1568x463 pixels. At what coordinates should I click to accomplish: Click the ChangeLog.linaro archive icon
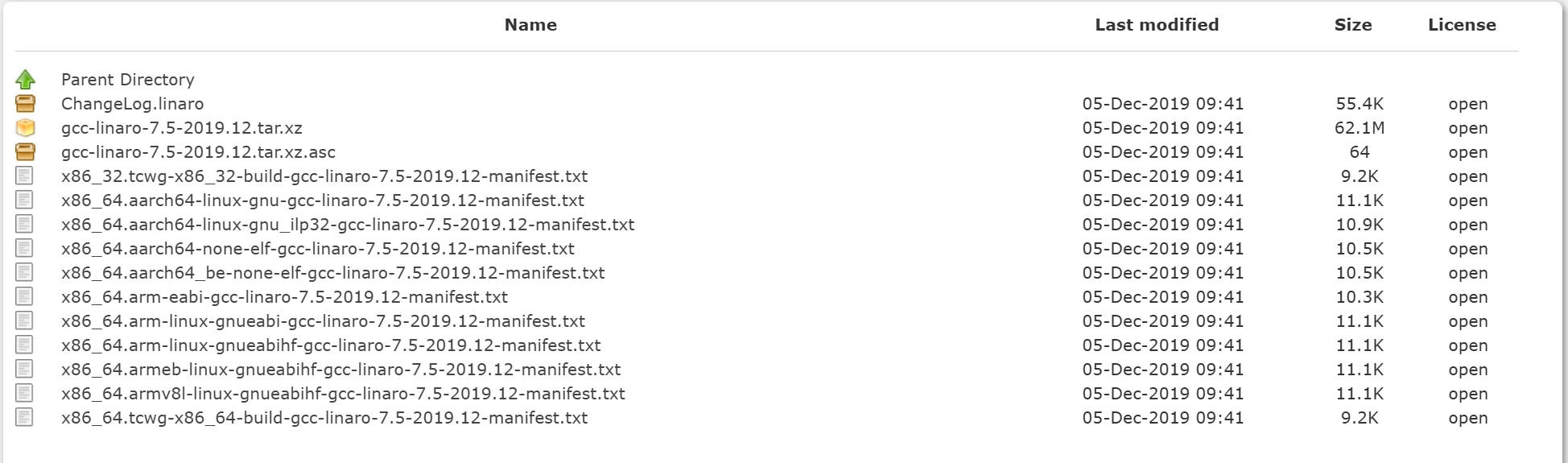(x=26, y=103)
